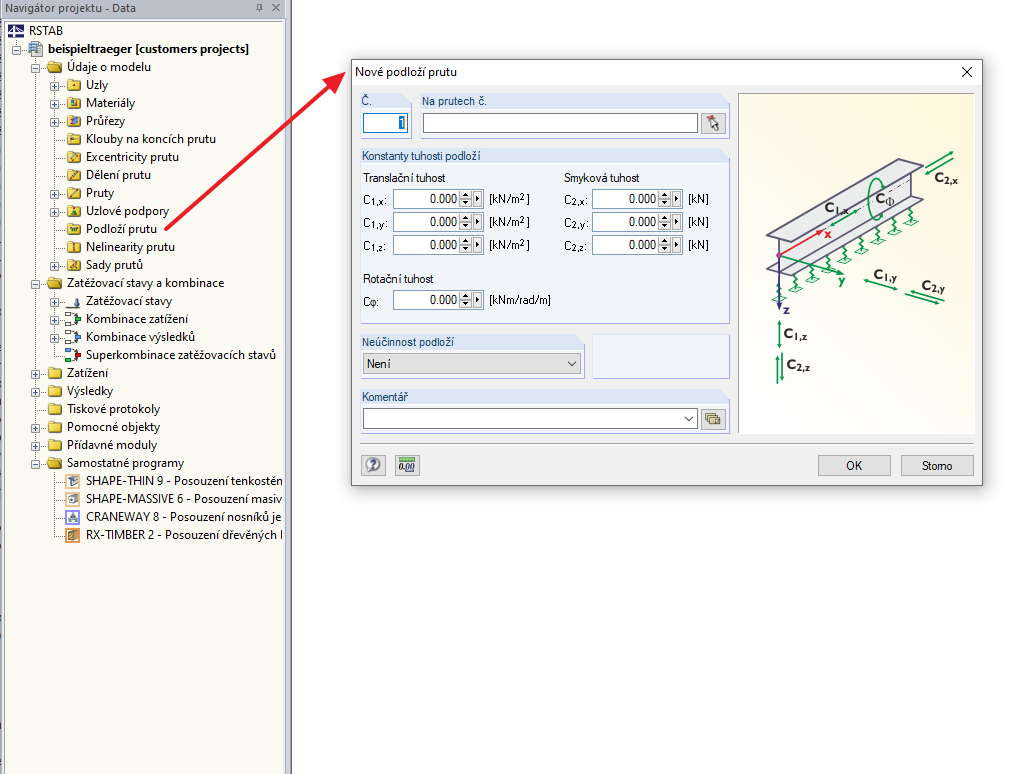
Task: Close the Navigátor projektu panel
Action: 276,8
